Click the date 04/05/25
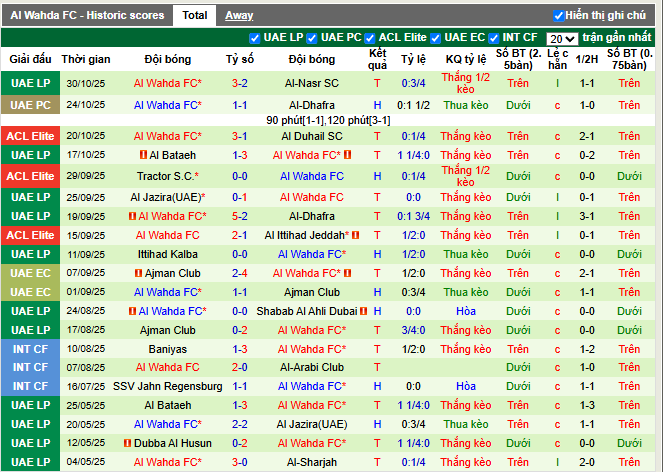 86,462
